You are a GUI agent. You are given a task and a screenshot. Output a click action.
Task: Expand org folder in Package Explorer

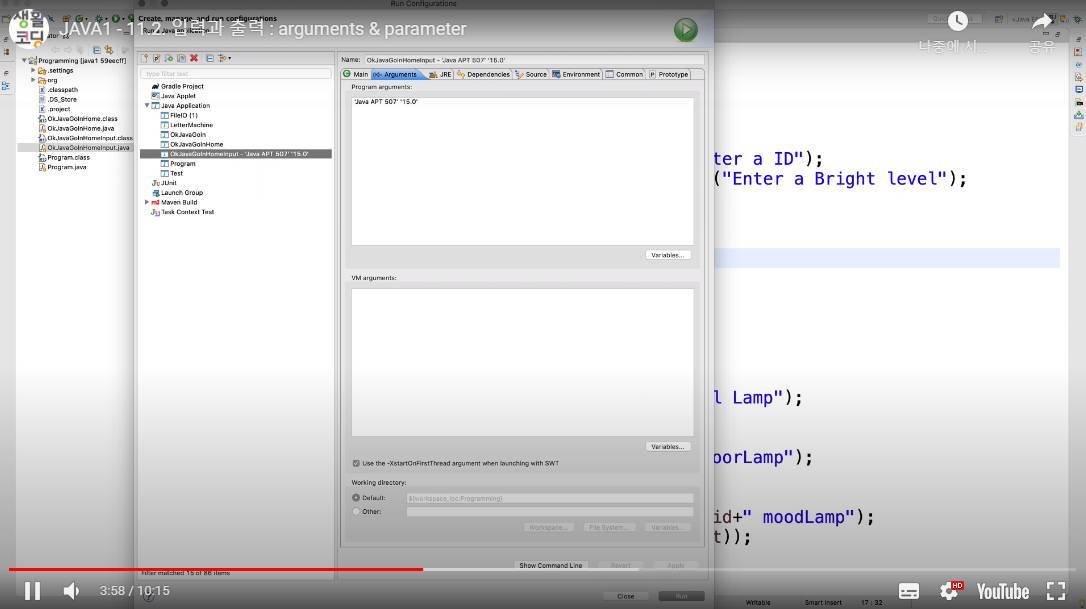click(33, 80)
